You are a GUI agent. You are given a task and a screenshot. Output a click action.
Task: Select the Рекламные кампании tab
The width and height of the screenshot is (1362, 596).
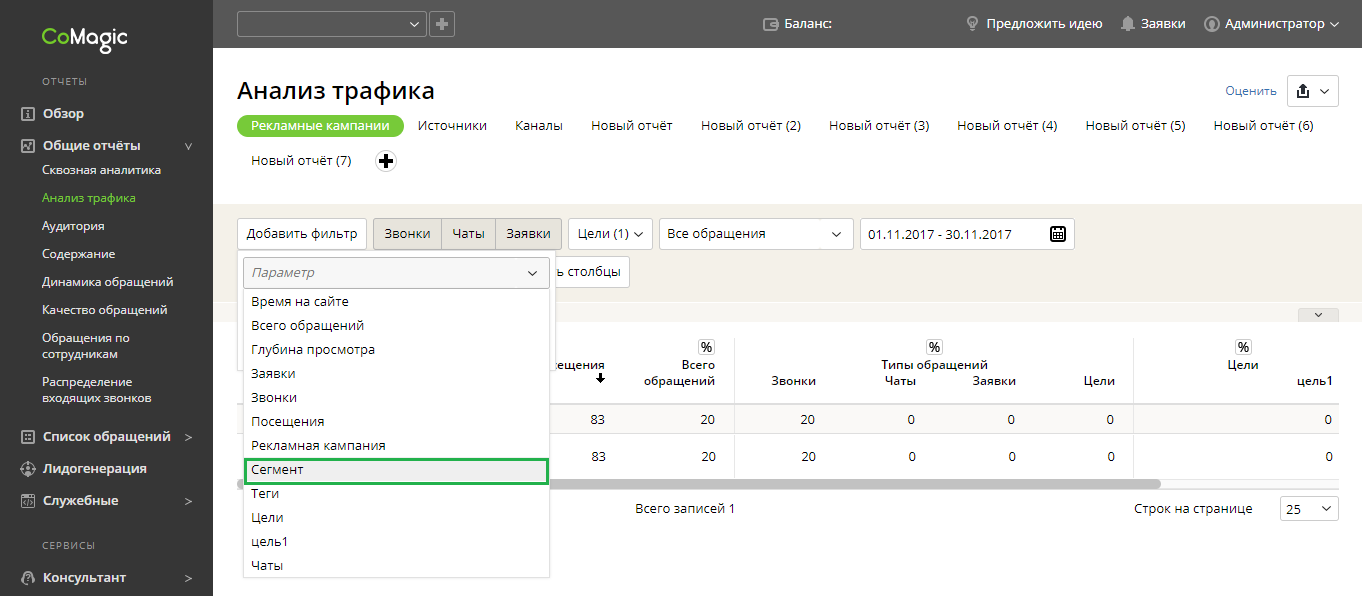(320, 126)
